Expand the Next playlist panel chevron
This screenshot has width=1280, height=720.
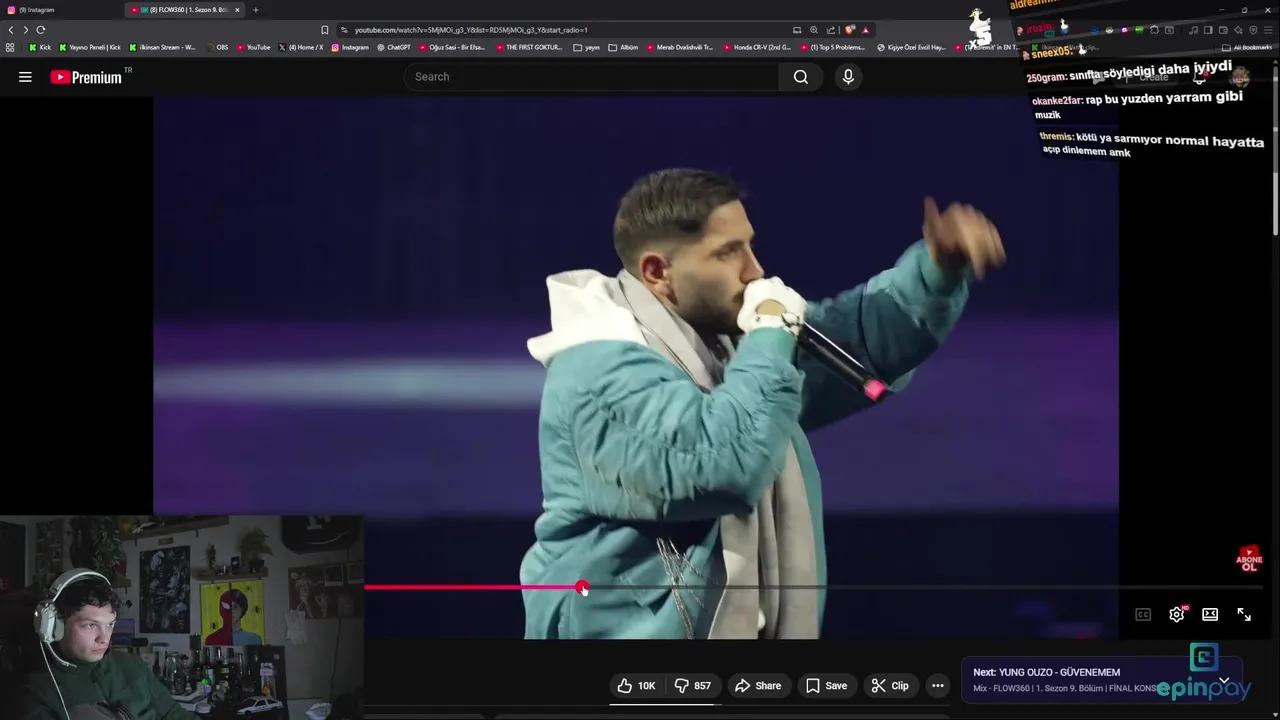pyautogui.click(x=1224, y=680)
